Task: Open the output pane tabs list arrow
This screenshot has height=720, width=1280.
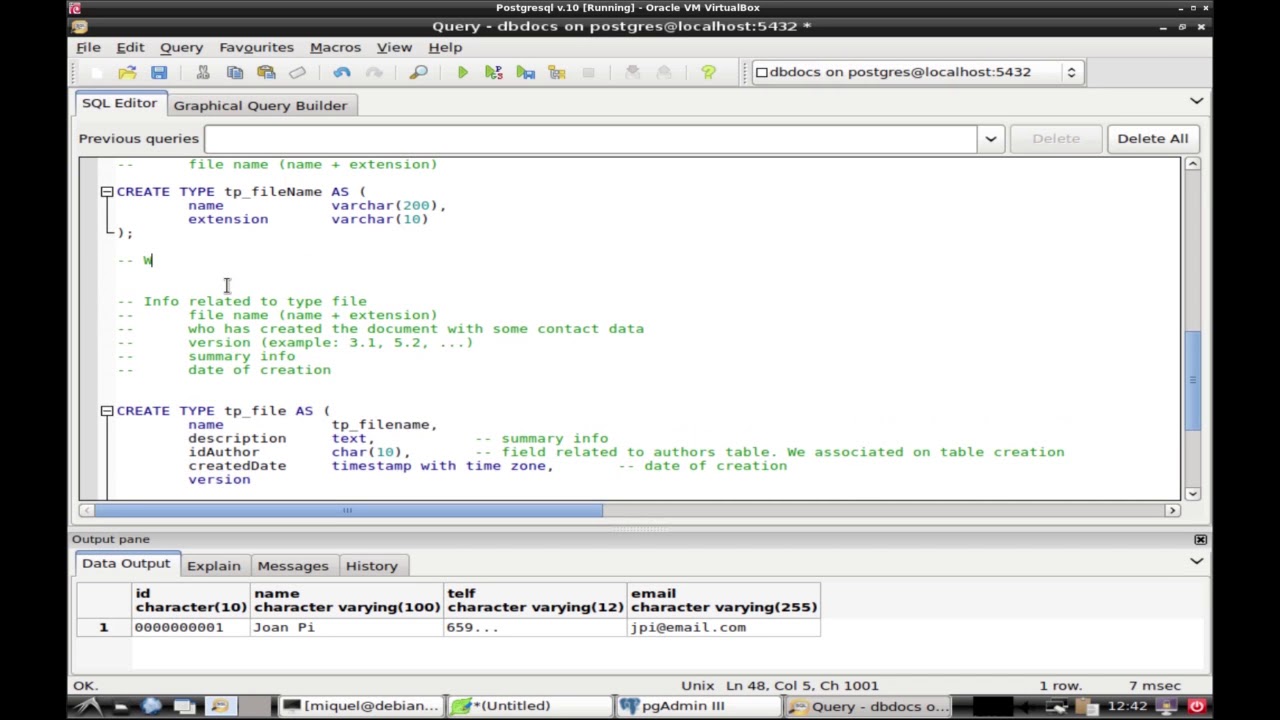Action: click(1196, 562)
